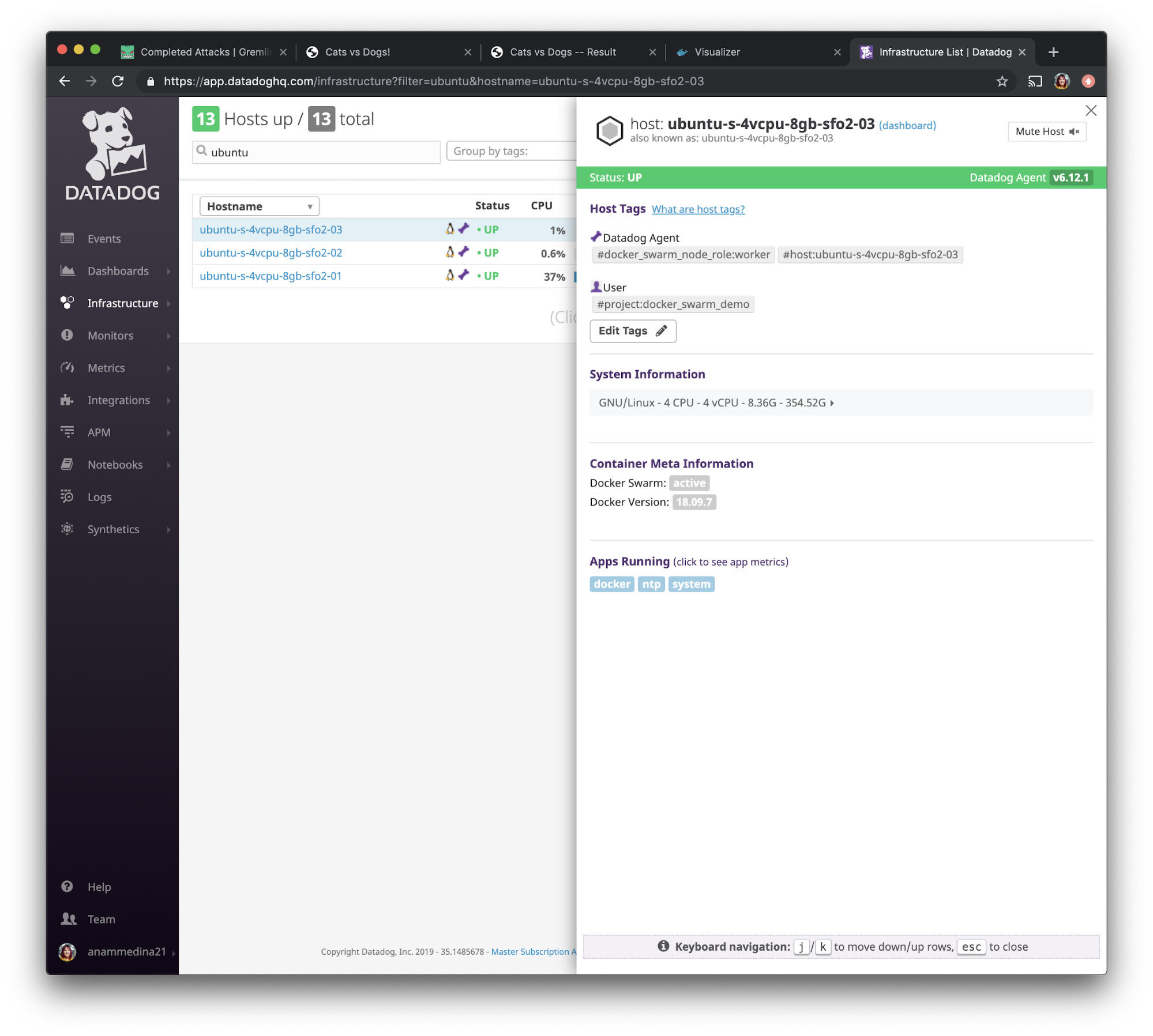Click the Monitors icon in sidebar
Image resolution: width=1153 pixels, height=1036 pixels.
(x=67, y=335)
